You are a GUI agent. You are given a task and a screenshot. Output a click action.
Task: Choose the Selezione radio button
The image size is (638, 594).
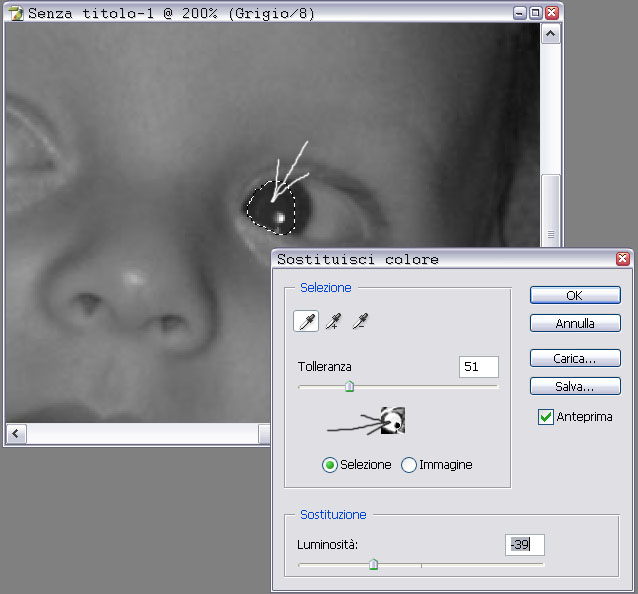(x=330, y=465)
